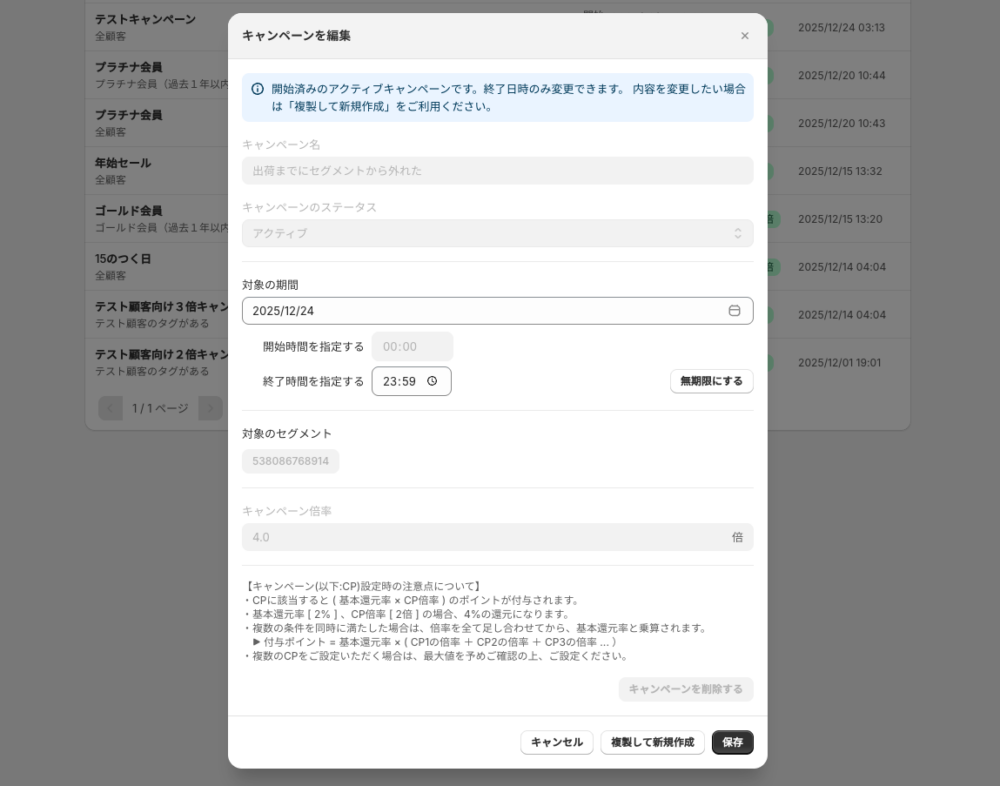
Task: Open the 年始セール campaign row
Action: (x=150, y=171)
